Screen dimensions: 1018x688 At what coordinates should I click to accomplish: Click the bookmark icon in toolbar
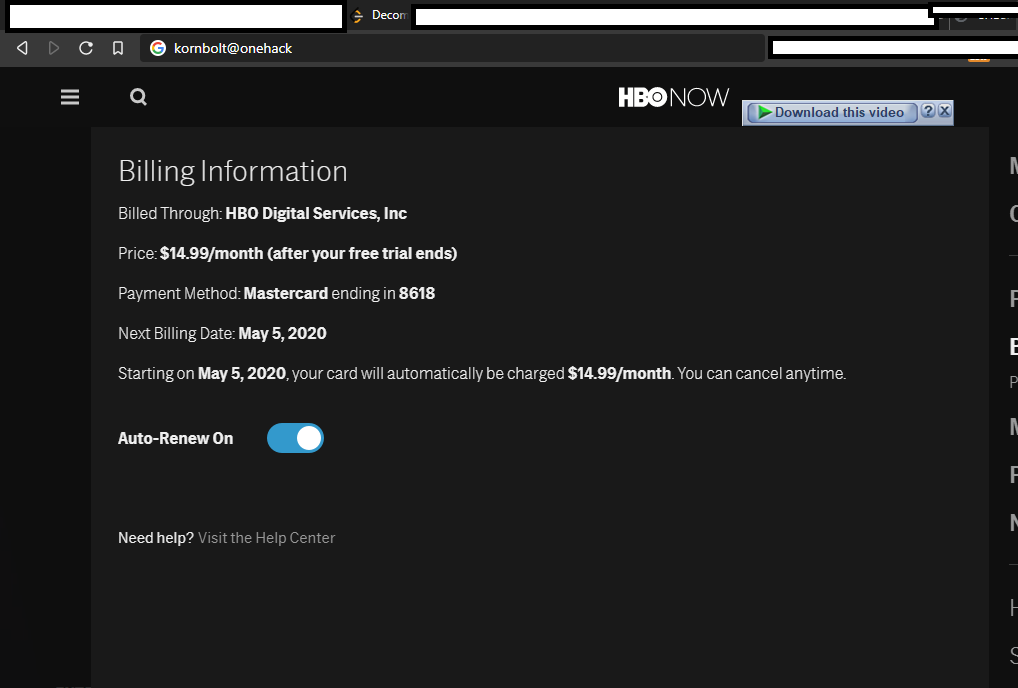(x=118, y=48)
